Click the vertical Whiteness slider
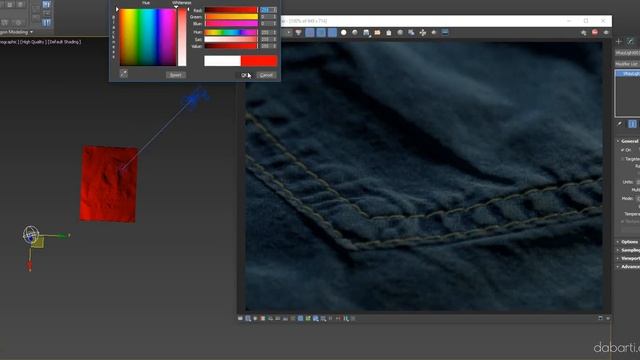Image resolution: width=640 pixels, height=360 pixels. (x=182, y=37)
